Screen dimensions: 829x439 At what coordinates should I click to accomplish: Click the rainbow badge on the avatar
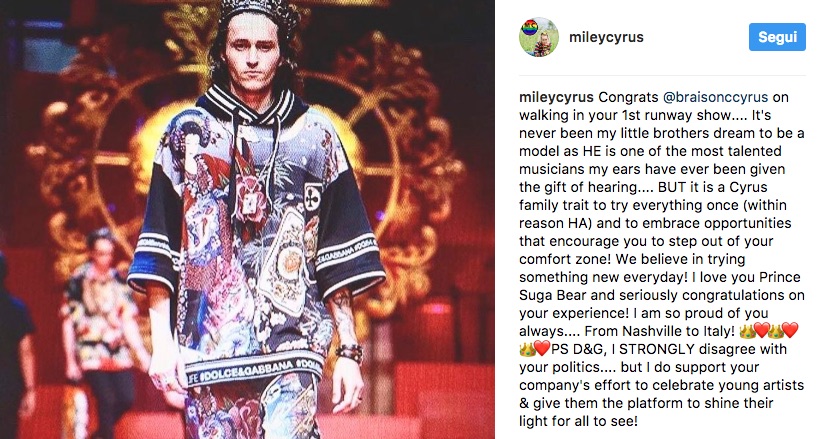(529, 27)
